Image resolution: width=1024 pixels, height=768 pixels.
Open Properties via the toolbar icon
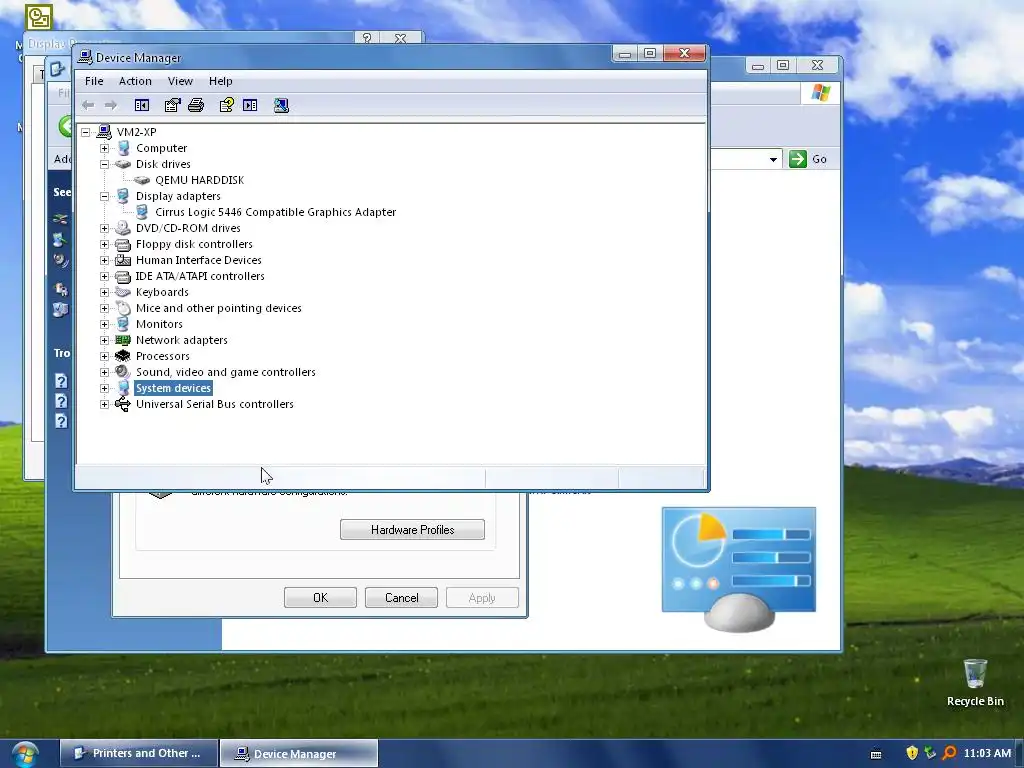tap(172, 105)
